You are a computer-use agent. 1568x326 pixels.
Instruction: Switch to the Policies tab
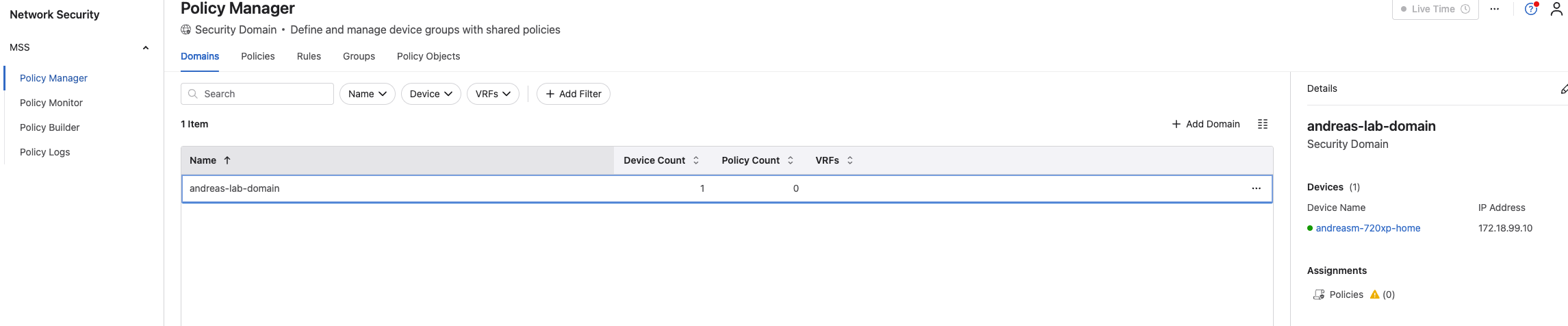tap(257, 56)
